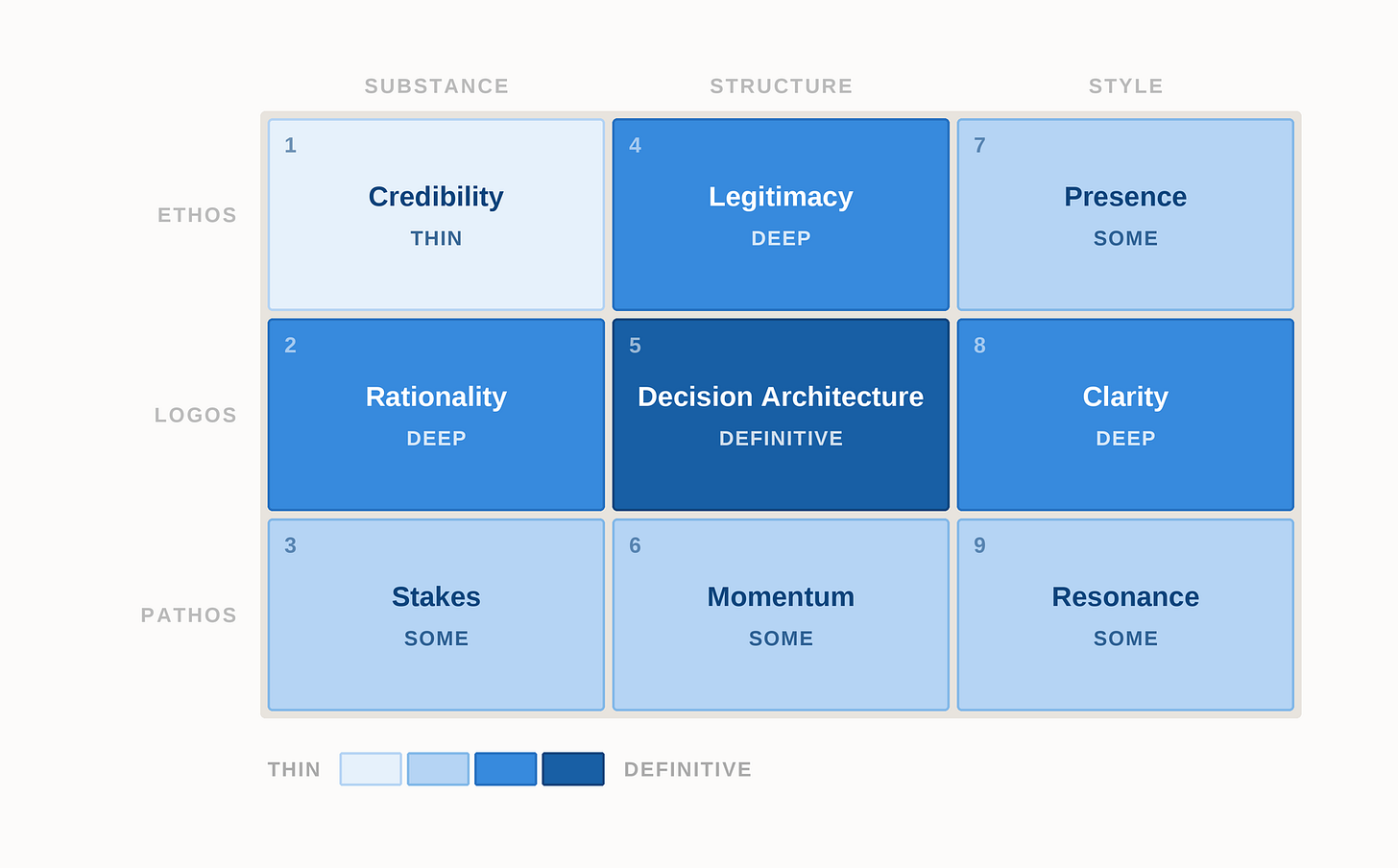1398x868 pixels.
Task: Click the STRUCTURE column header
Action: point(782,86)
